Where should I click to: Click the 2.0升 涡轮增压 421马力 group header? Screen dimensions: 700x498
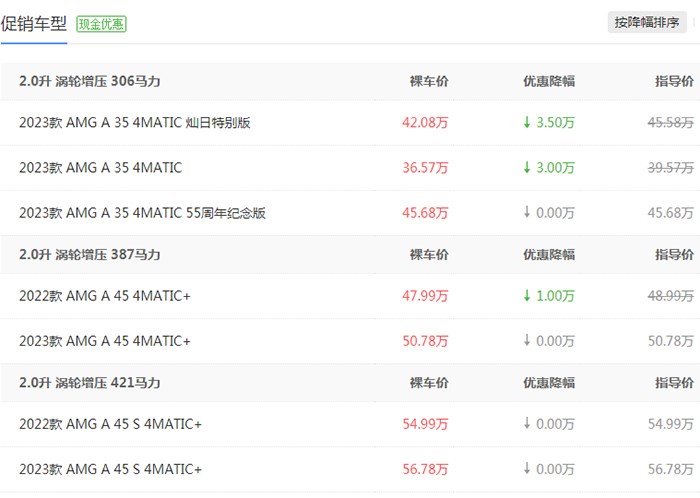(x=90, y=382)
